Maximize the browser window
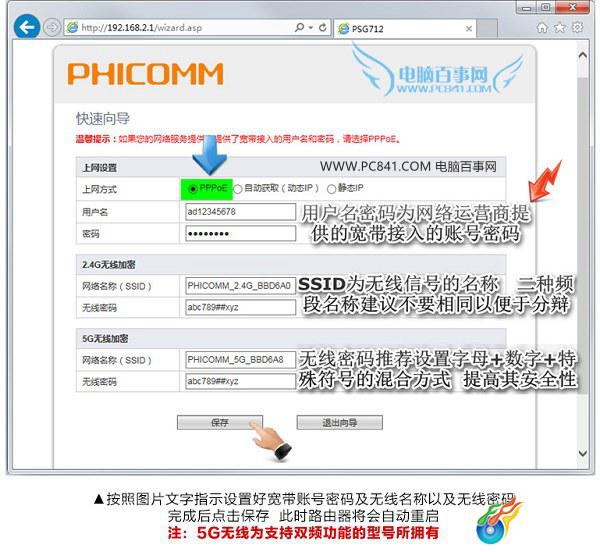 pos(546,7)
